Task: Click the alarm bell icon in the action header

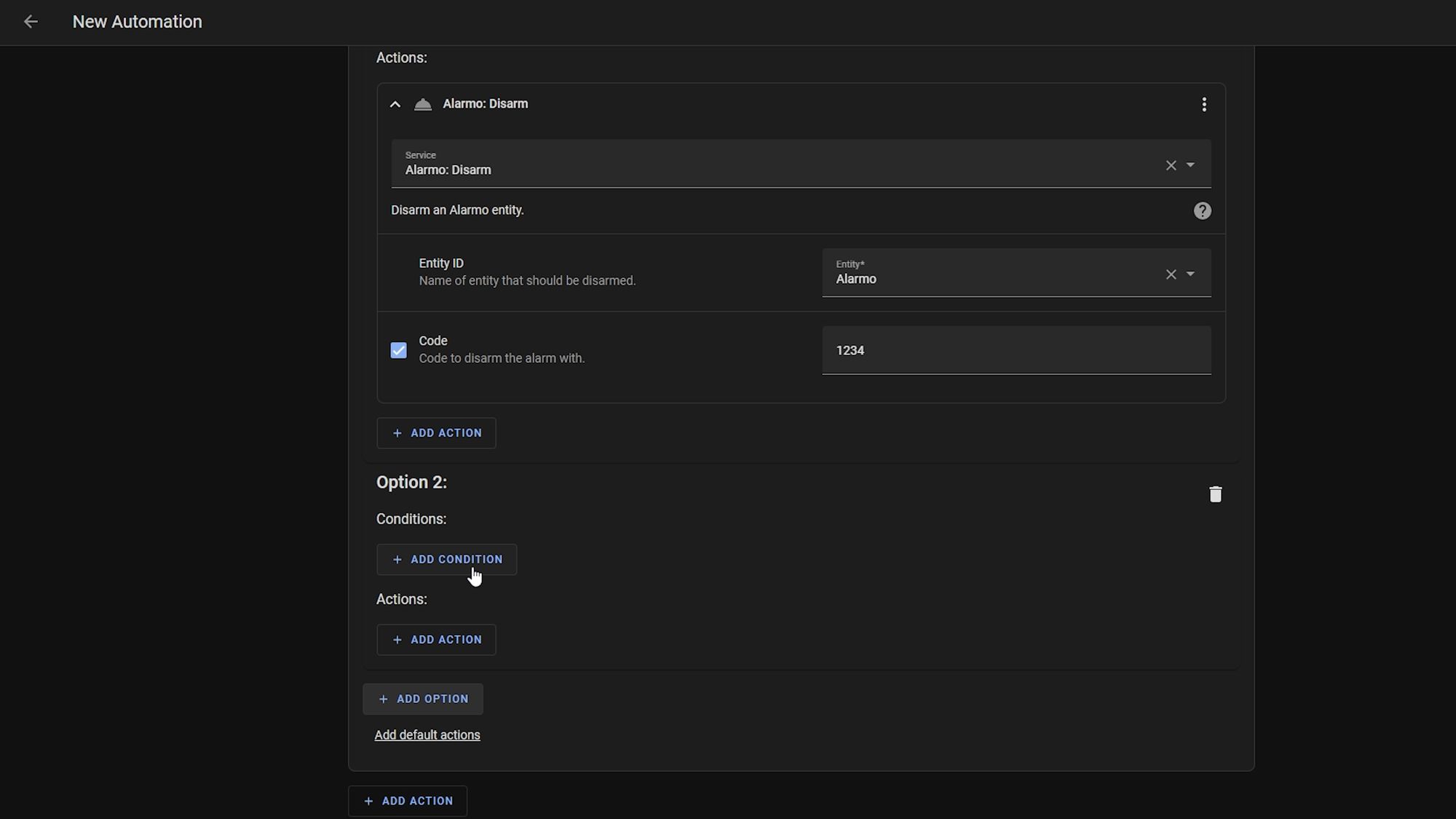Action: point(423,104)
